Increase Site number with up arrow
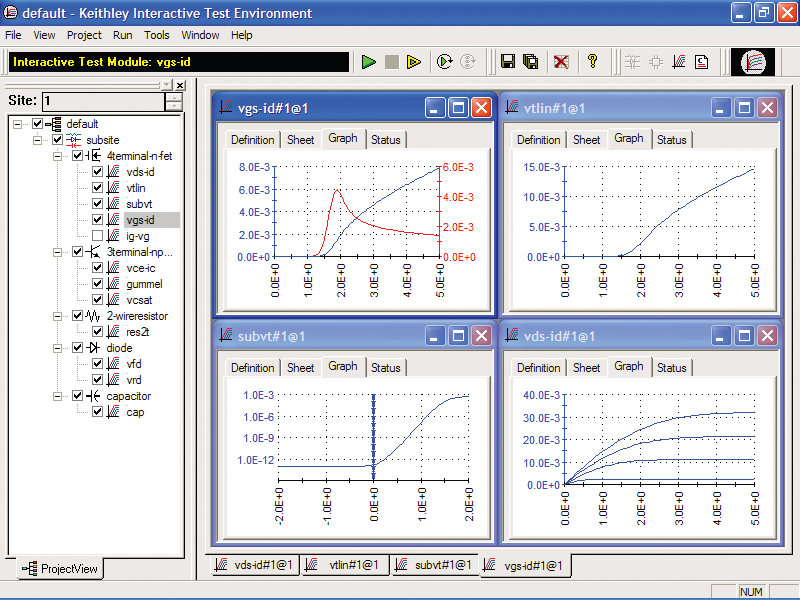Image resolution: width=800 pixels, height=600 pixels. pyautogui.click(x=174, y=97)
